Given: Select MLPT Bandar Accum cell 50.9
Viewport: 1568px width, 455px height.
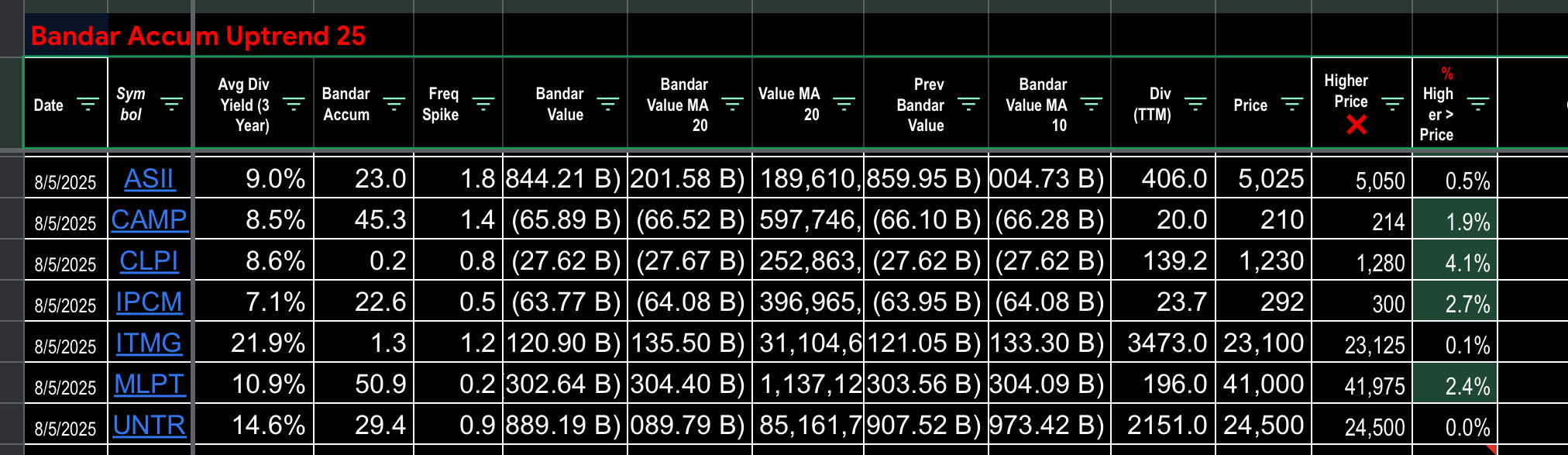Looking at the screenshot, I should tap(363, 384).
